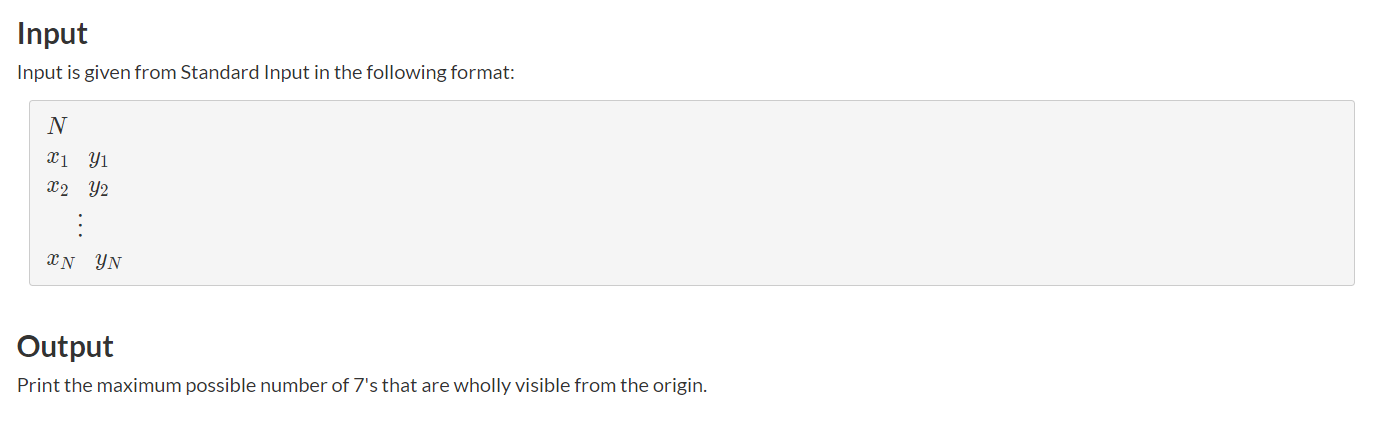Click the y2 variable in format block
The width and height of the screenshot is (1379, 441).
click(x=98, y=187)
